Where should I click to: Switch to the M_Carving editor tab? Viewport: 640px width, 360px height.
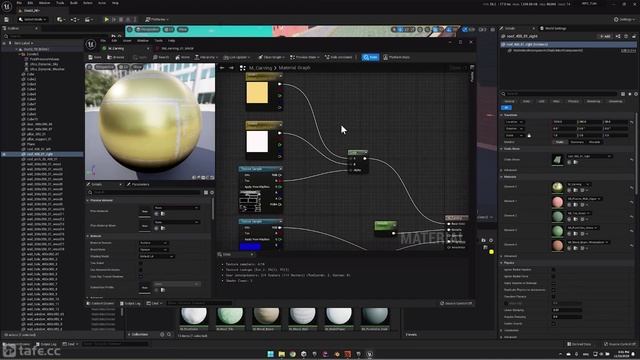116,48
